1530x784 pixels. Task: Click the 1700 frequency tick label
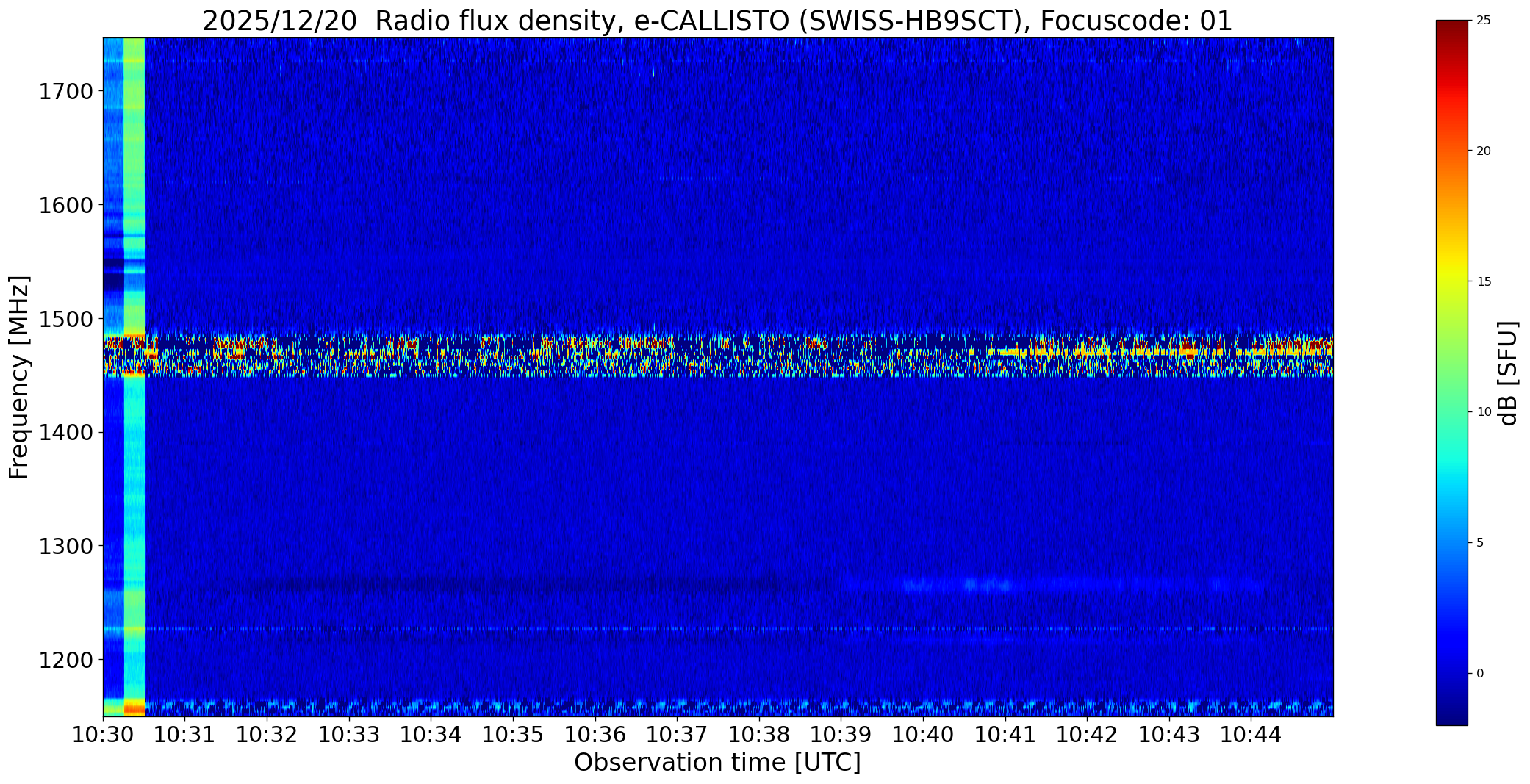point(65,92)
